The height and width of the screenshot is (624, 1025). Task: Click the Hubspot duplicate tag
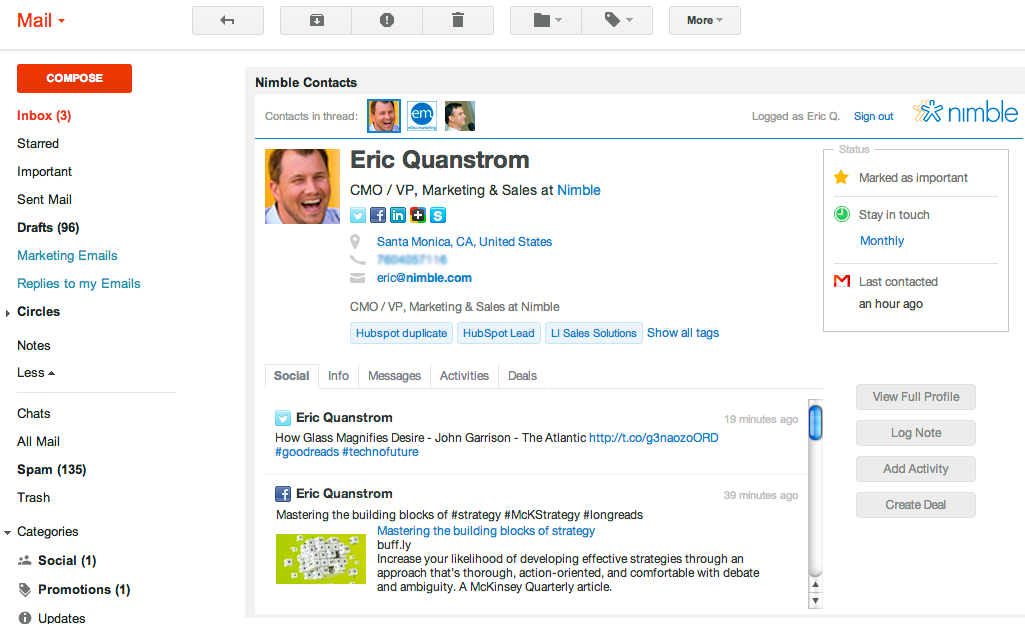[x=401, y=333]
